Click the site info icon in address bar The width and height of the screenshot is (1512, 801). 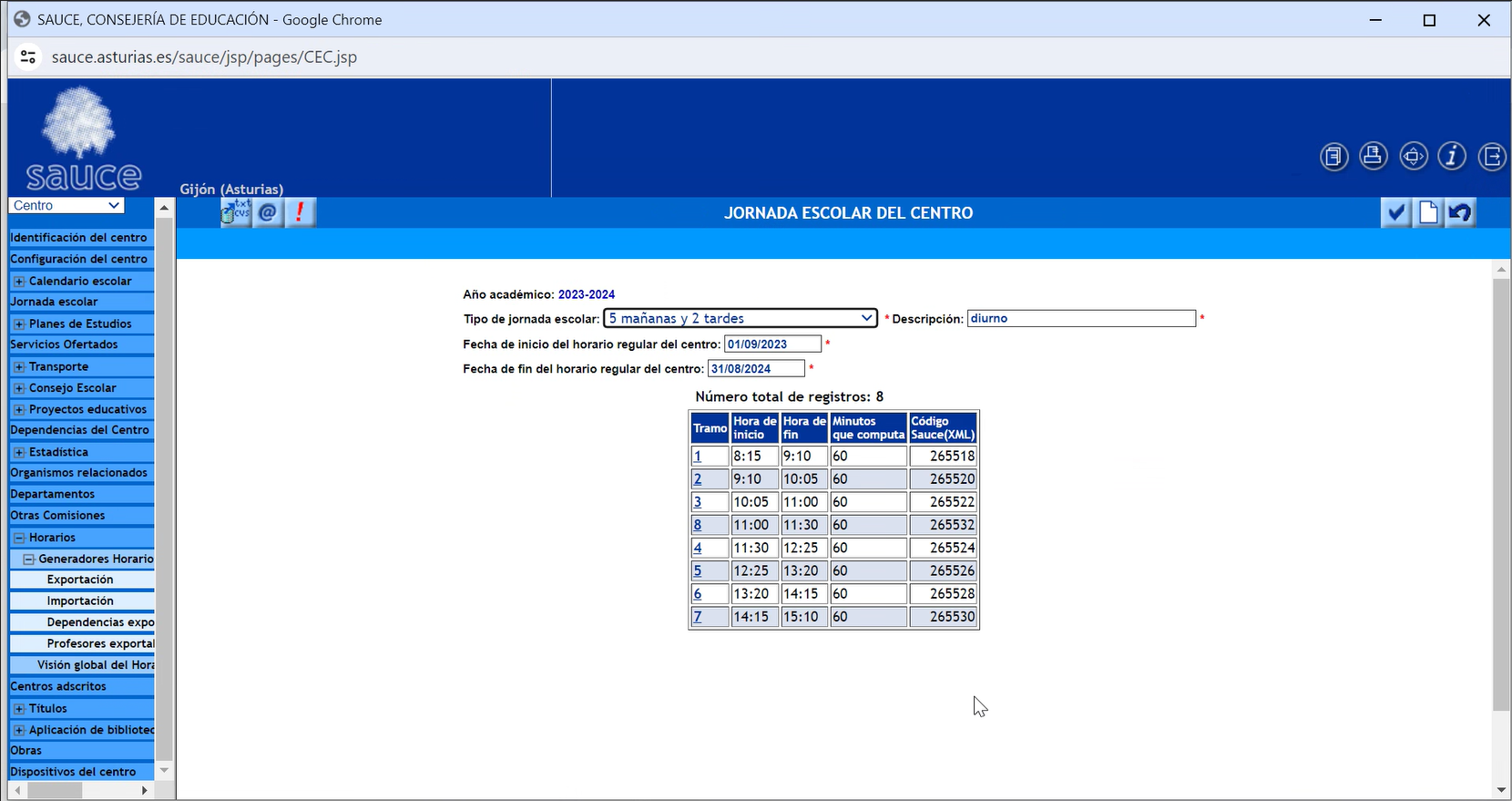(28, 56)
